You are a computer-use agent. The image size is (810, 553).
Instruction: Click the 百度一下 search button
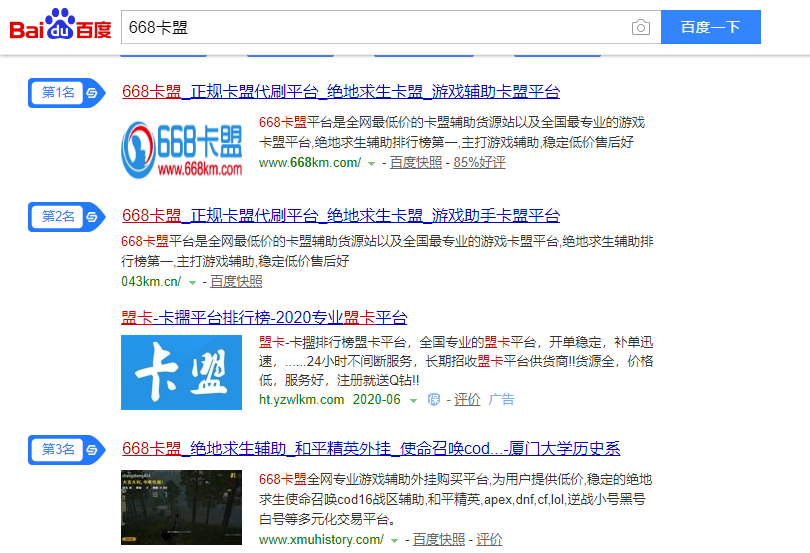point(711,27)
